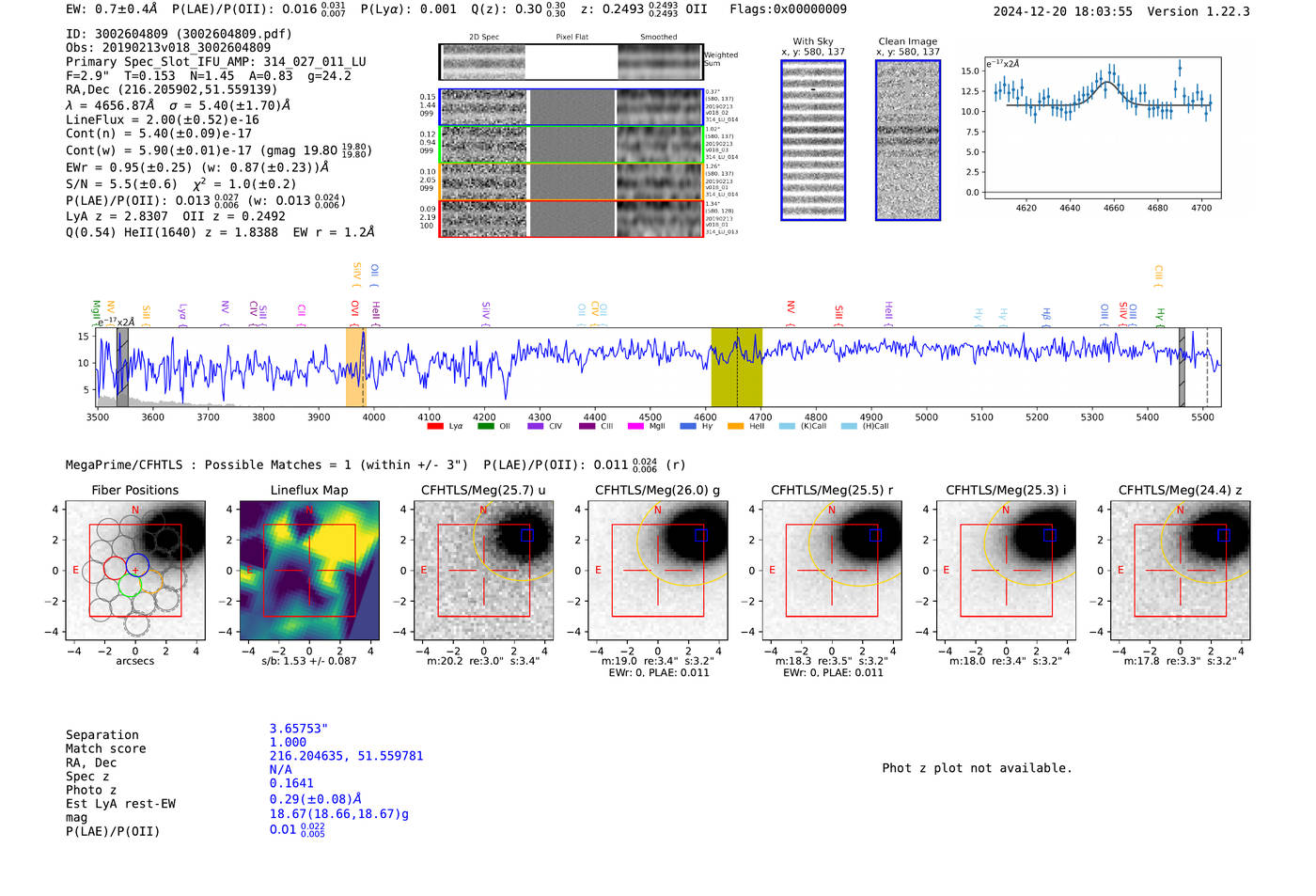Click the green OII legend swatch

tap(486, 426)
